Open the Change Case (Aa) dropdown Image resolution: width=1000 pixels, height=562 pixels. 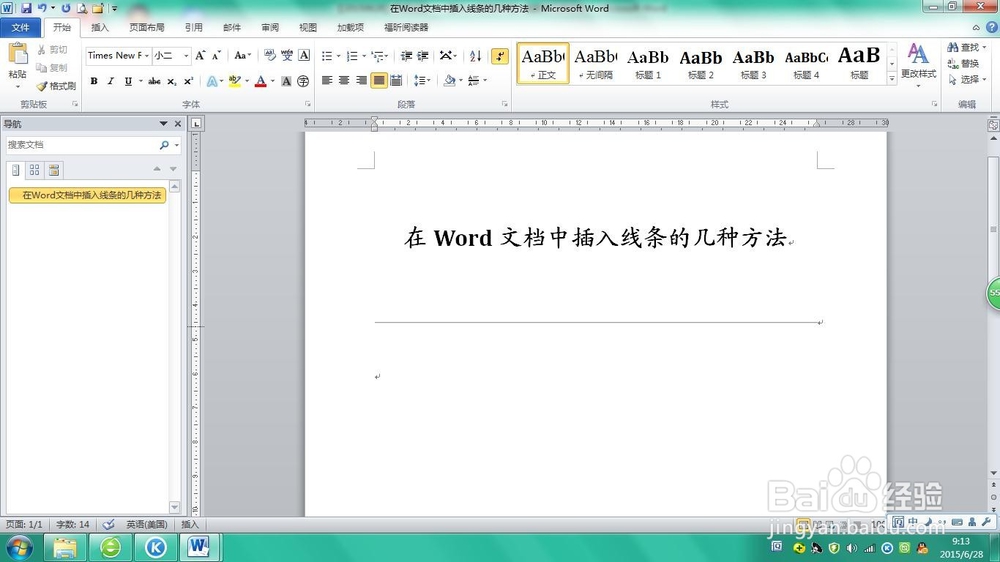(x=242, y=55)
